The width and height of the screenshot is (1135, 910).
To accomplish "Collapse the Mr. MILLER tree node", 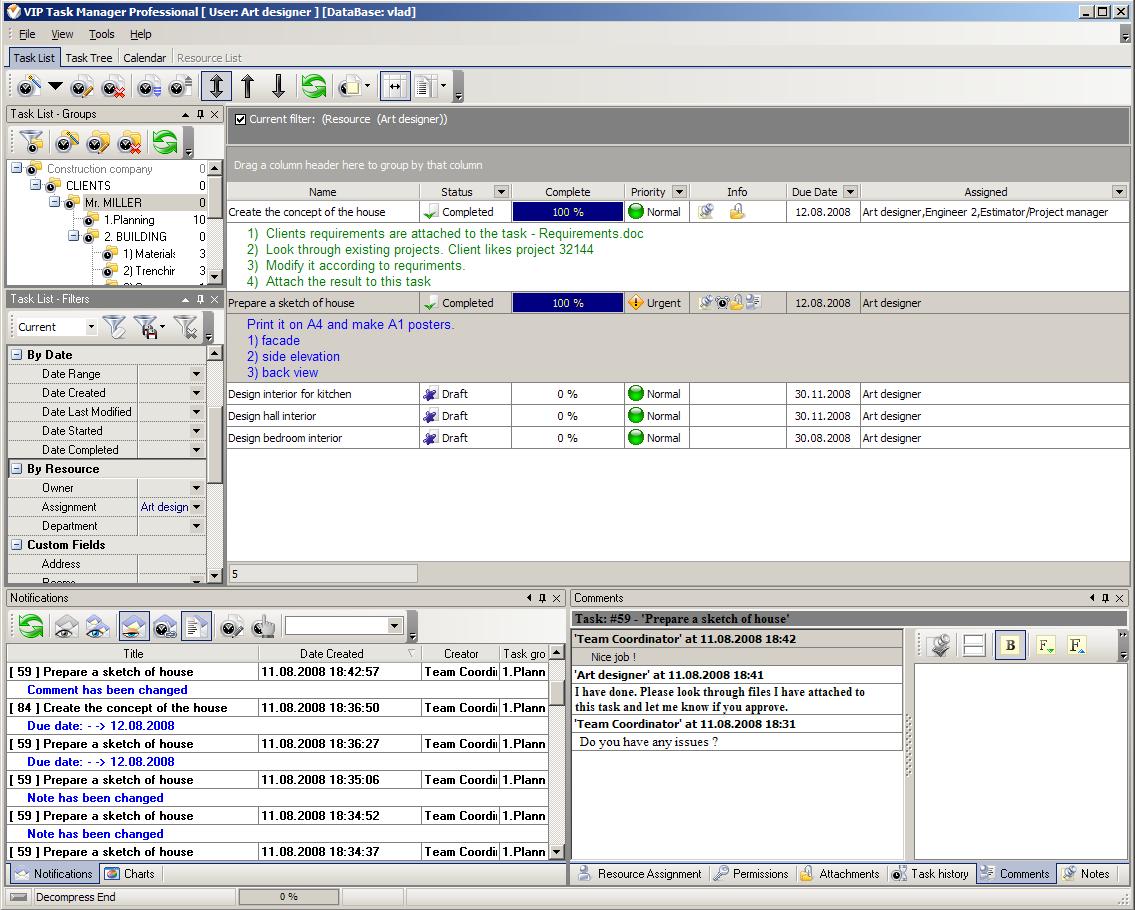I will [54, 202].
